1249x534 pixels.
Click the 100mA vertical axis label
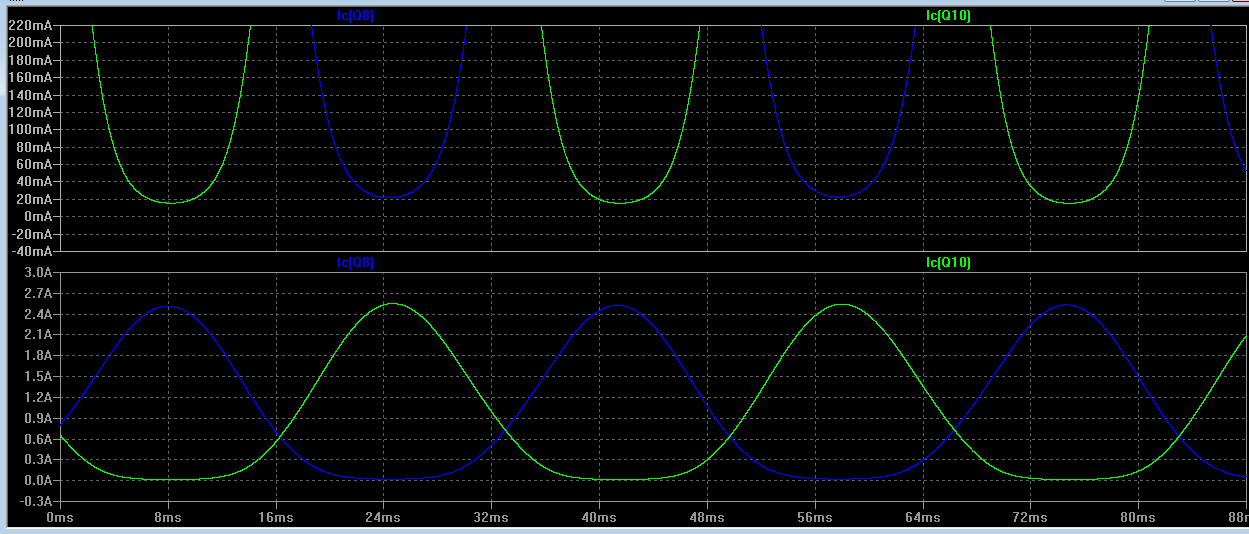point(30,129)
